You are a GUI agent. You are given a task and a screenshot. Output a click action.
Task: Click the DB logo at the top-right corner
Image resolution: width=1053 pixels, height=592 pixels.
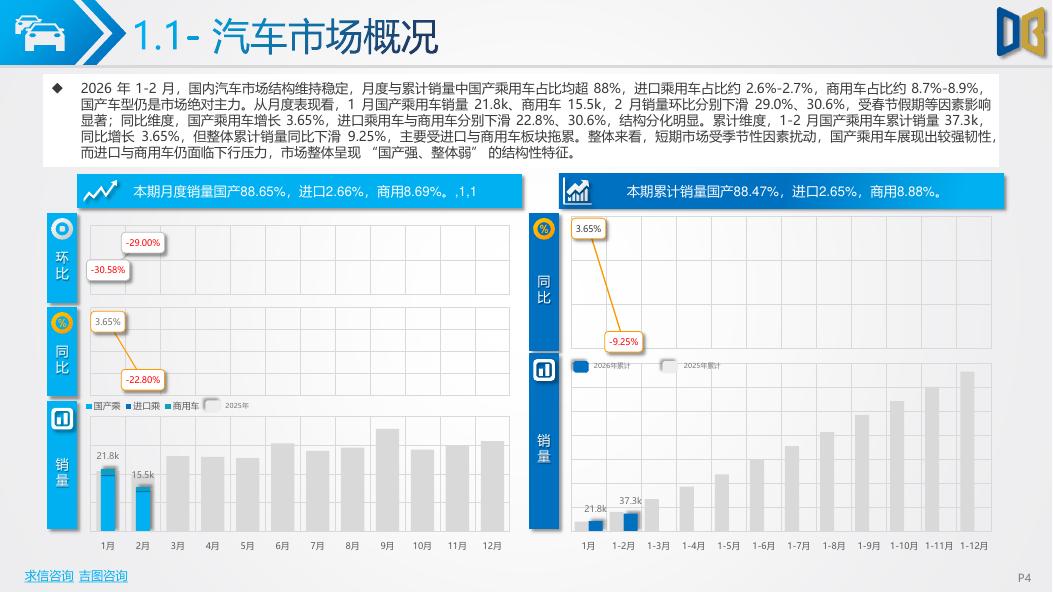tap(1022, 30)
